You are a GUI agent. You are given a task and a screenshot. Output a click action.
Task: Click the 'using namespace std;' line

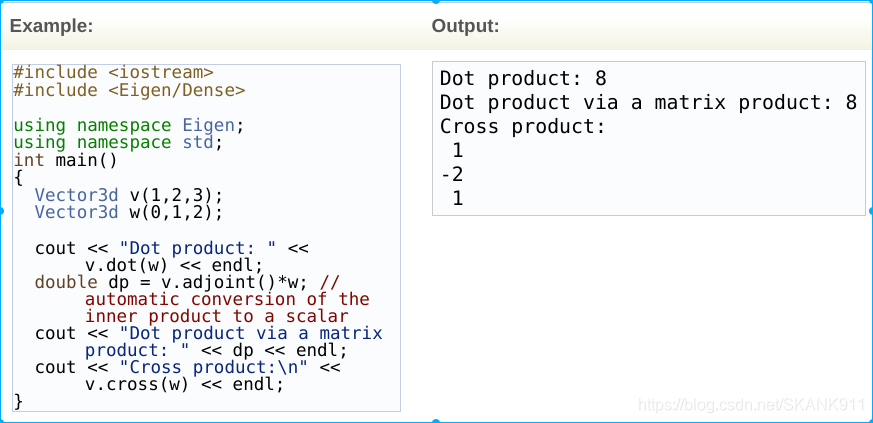pos(118,142)
